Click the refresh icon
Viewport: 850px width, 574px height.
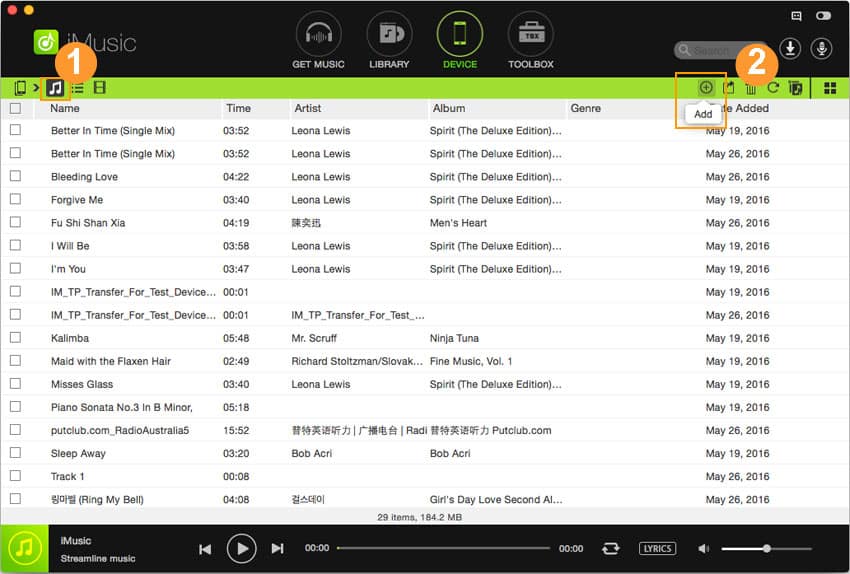click(x=773, y=87)
